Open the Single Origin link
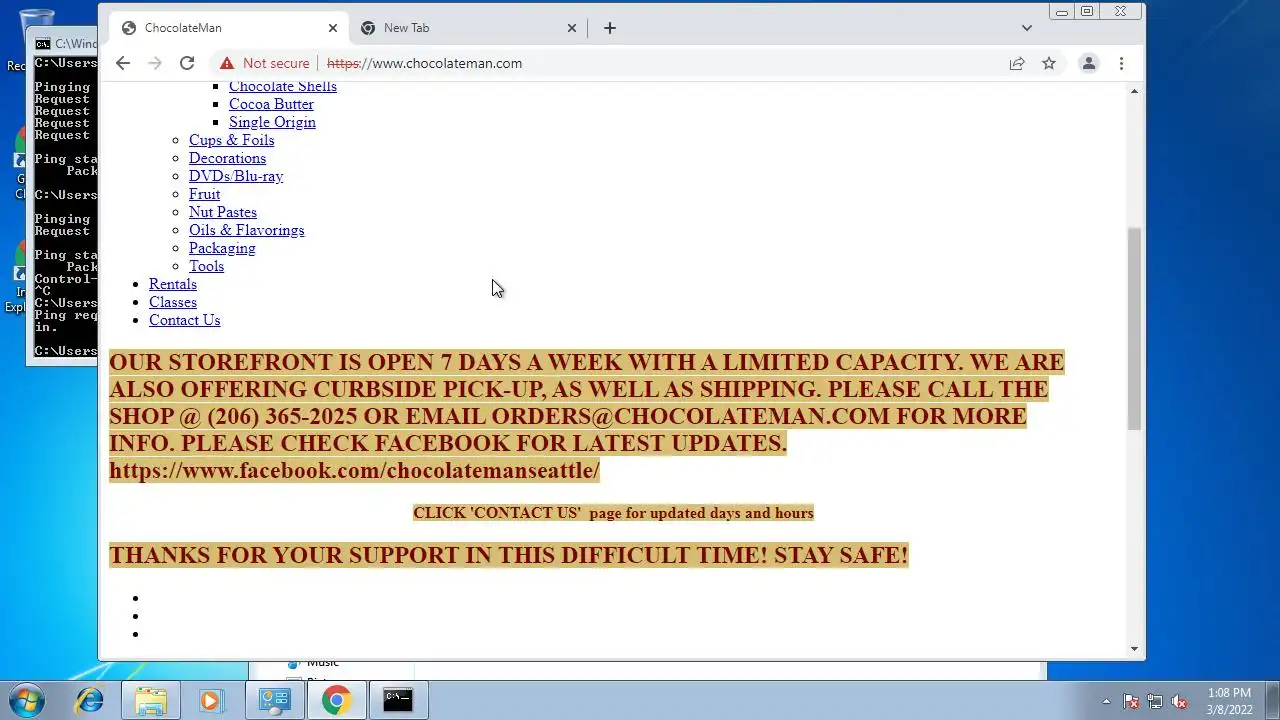Image resolution: width=1280 pixels, height=720 pixels. pos(272,122)
